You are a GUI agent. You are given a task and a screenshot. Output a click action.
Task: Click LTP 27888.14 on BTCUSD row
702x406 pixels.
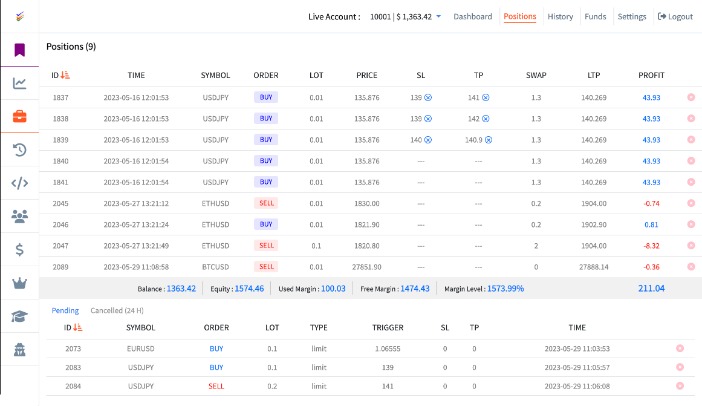coord(594,267)
